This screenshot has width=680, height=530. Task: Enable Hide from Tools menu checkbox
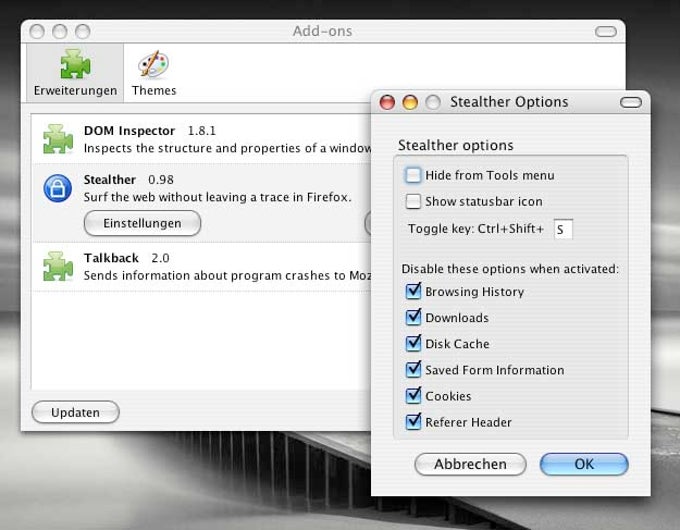(x=413, y=175)
